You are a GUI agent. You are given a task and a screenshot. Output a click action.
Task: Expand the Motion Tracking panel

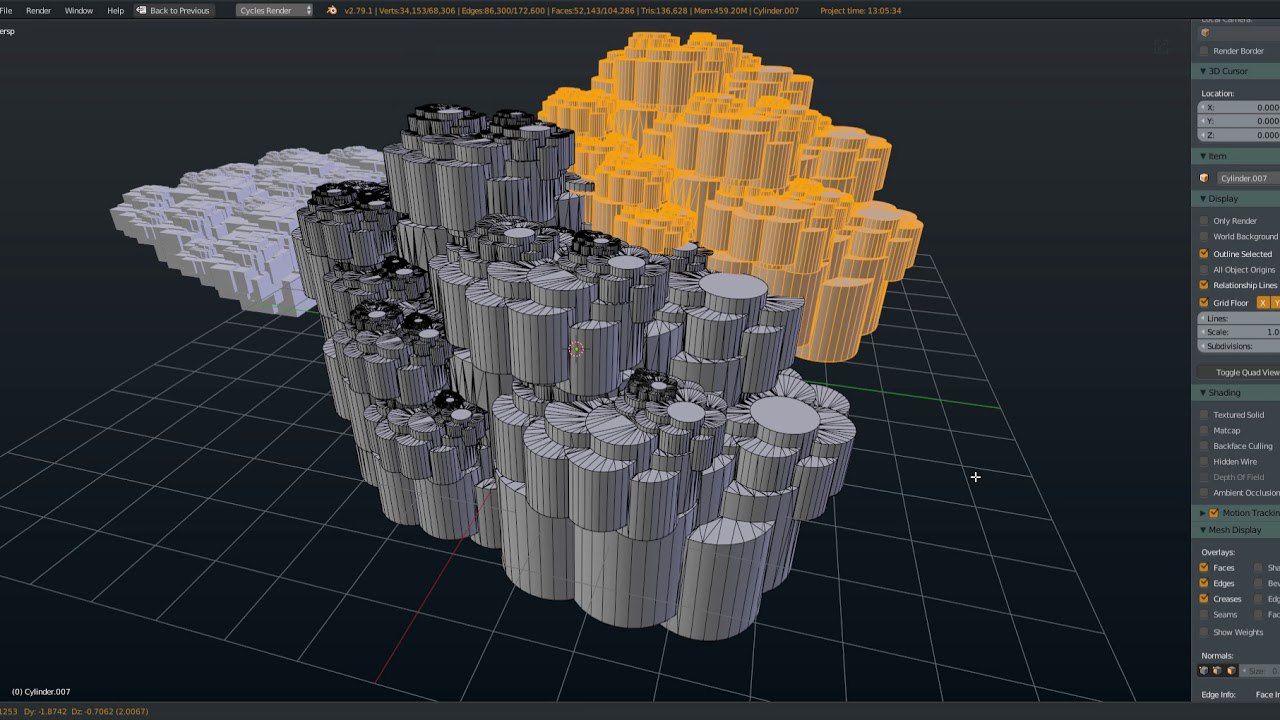pyautogui.click(x=1203, y=513)
